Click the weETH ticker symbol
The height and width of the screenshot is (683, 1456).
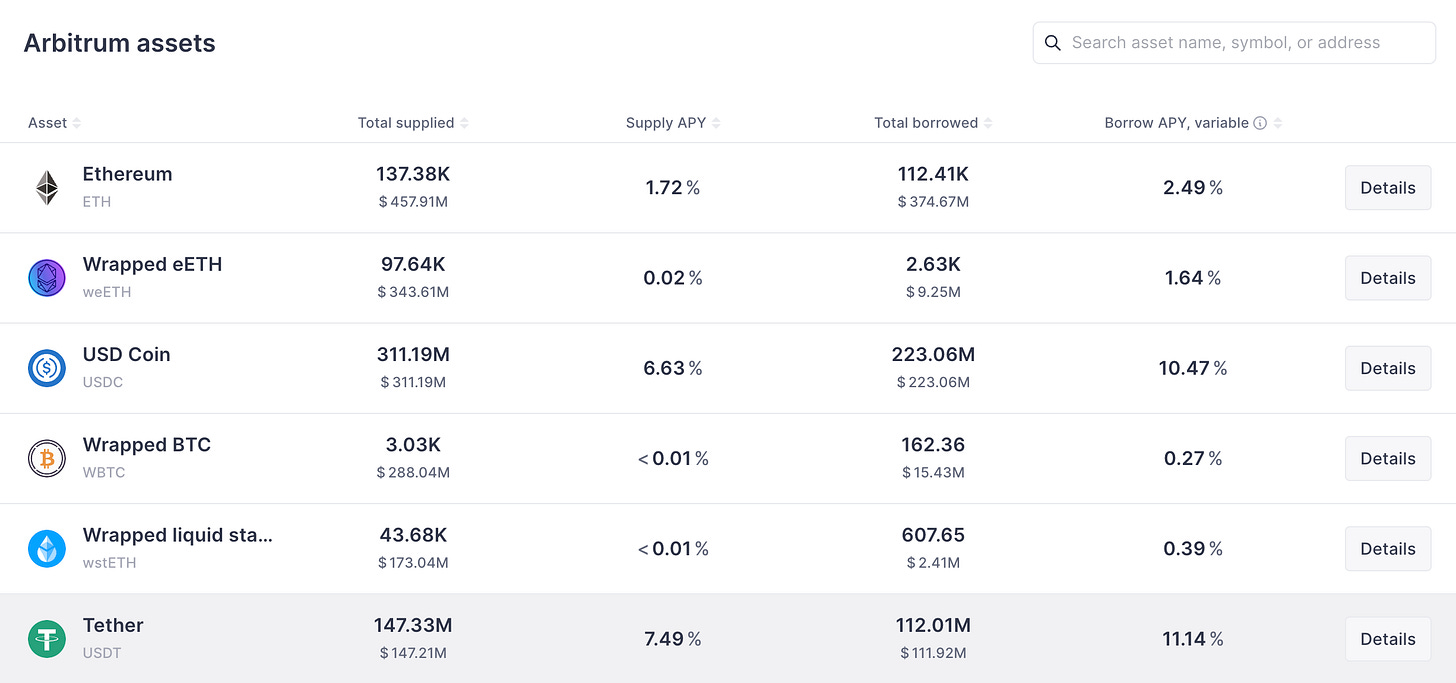tap(107, 292)
